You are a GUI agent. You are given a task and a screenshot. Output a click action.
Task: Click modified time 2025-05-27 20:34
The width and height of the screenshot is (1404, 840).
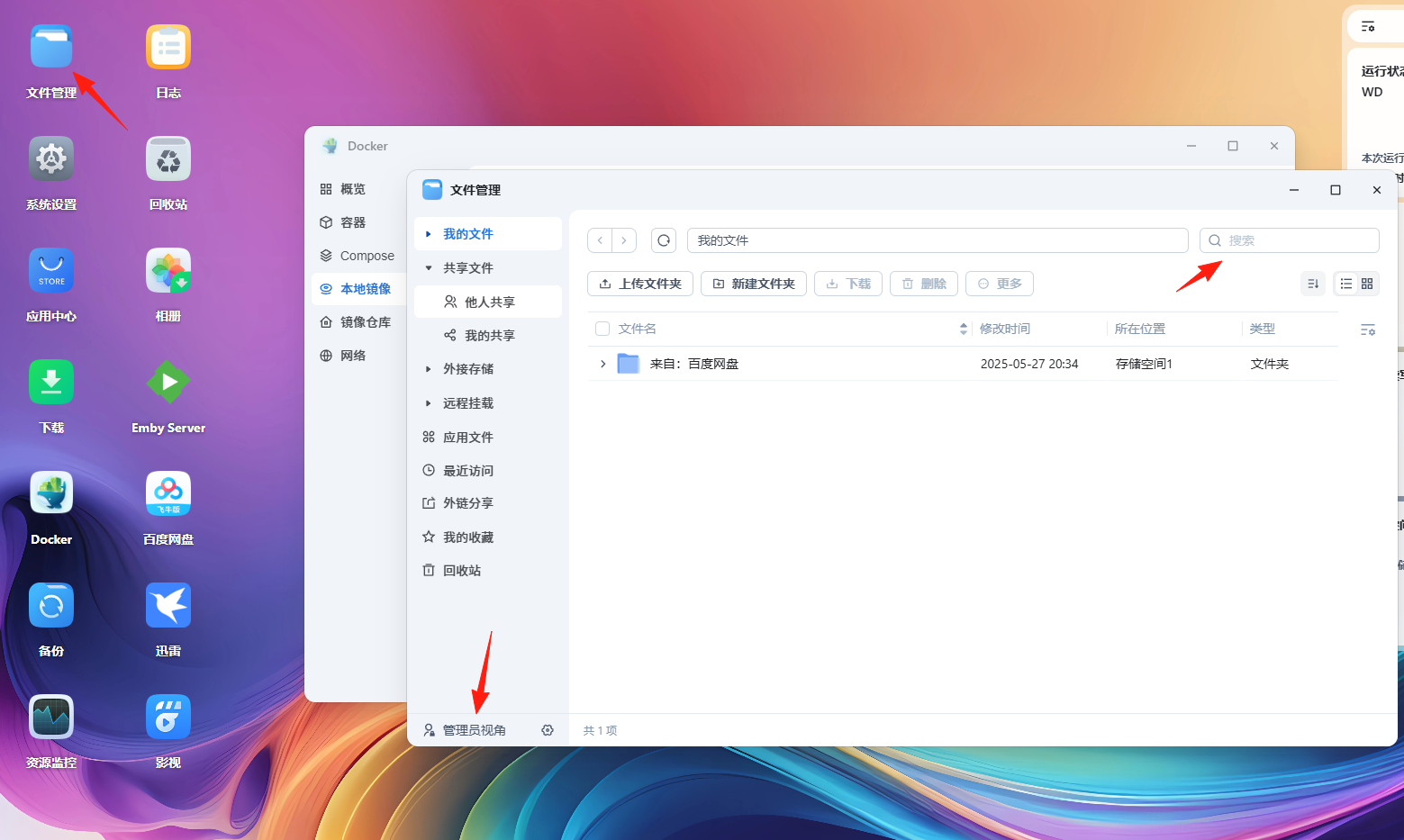pos(1029,364)
